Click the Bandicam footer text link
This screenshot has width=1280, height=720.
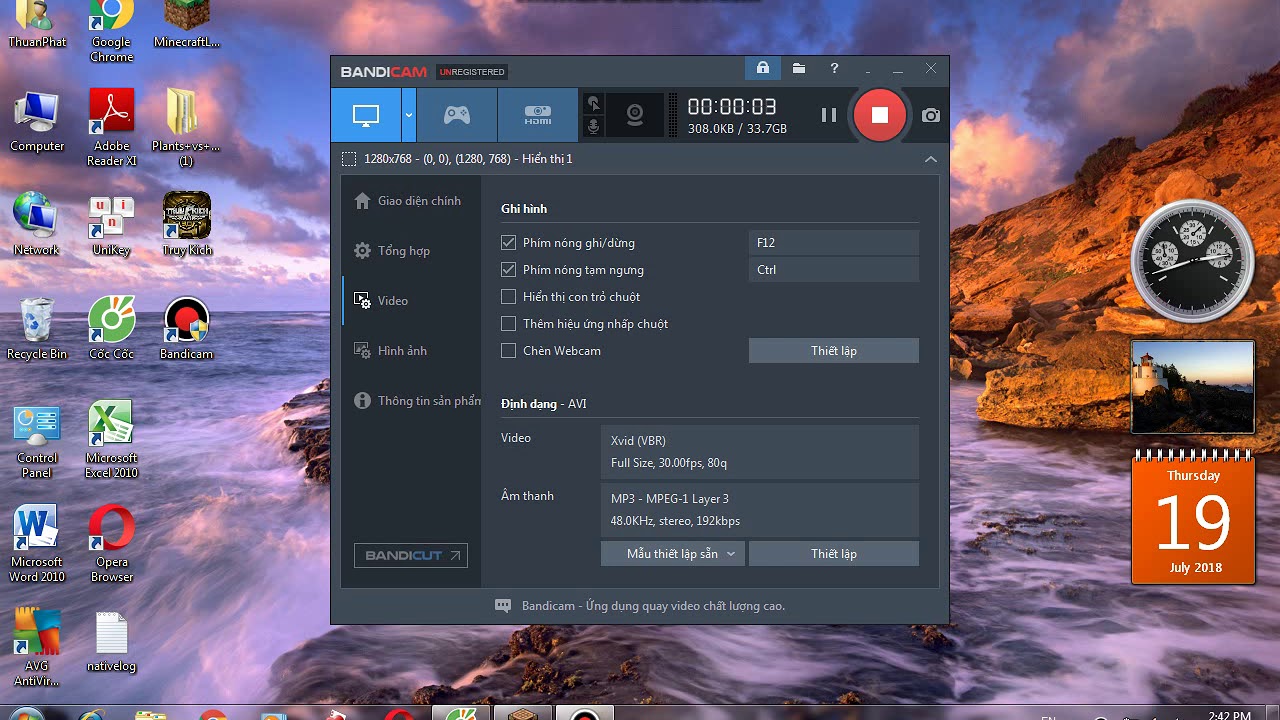653,606
